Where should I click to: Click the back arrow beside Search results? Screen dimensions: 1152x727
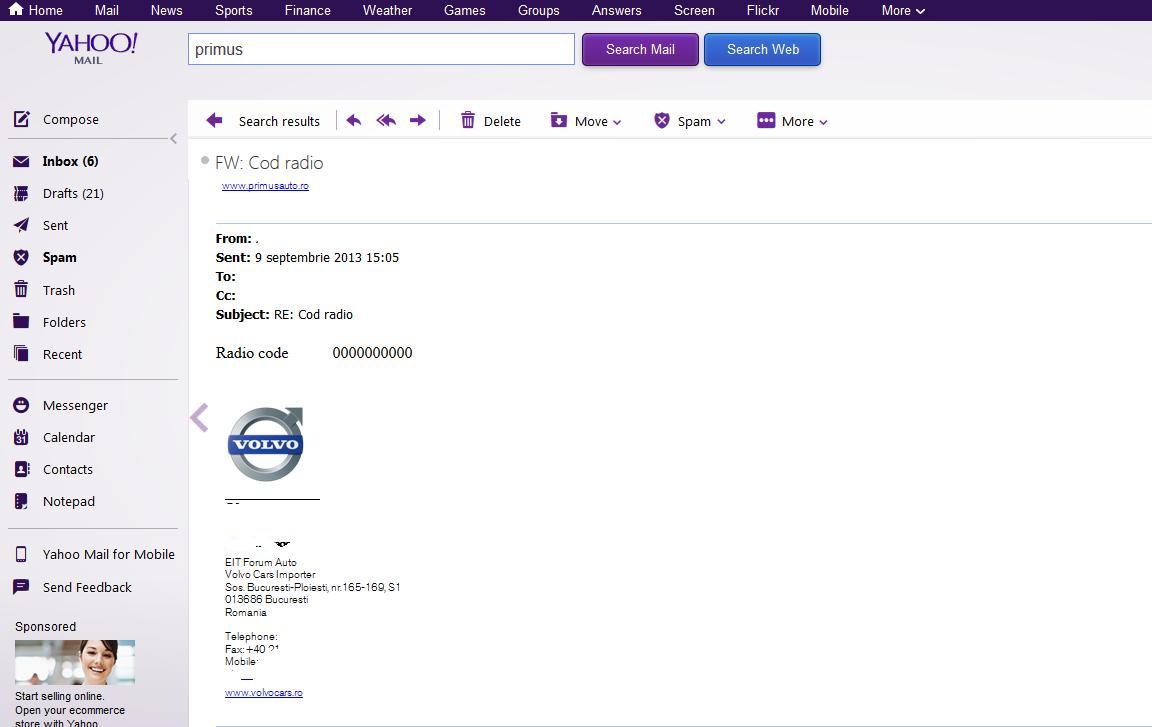(x=214, y=120)
